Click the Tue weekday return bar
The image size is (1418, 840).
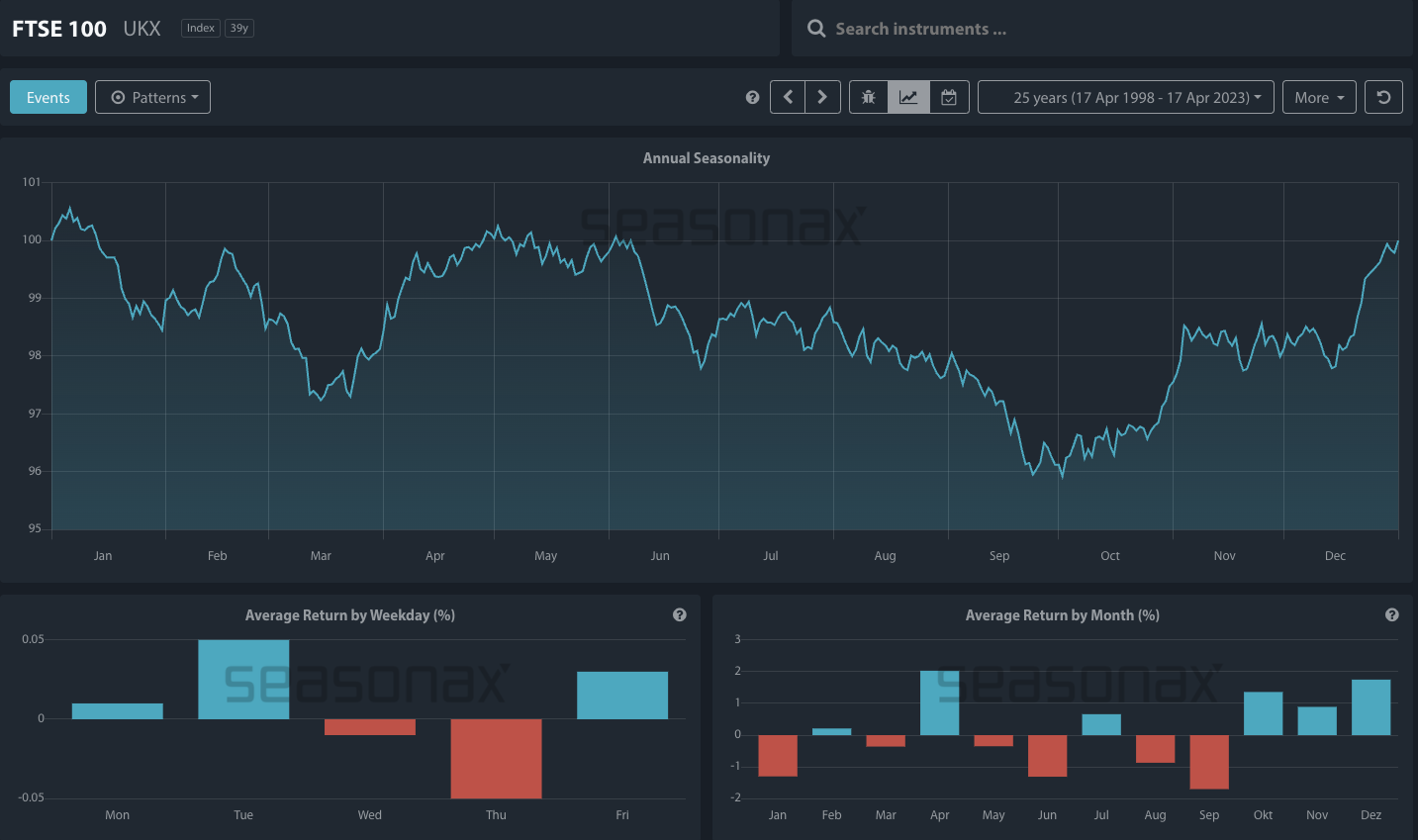[243, 680]
